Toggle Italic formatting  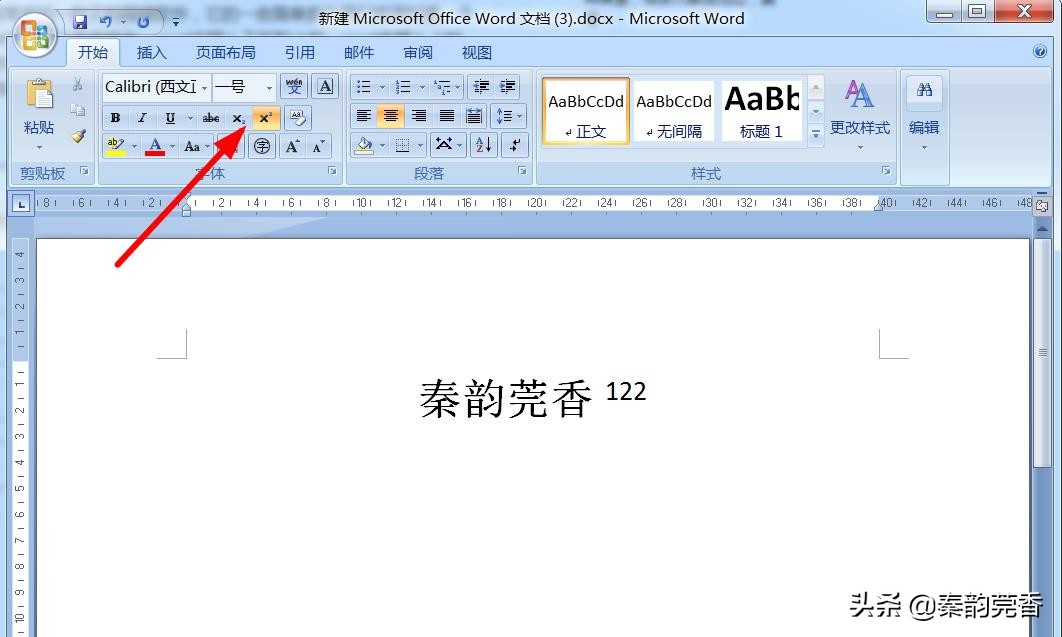click(143, 117)
